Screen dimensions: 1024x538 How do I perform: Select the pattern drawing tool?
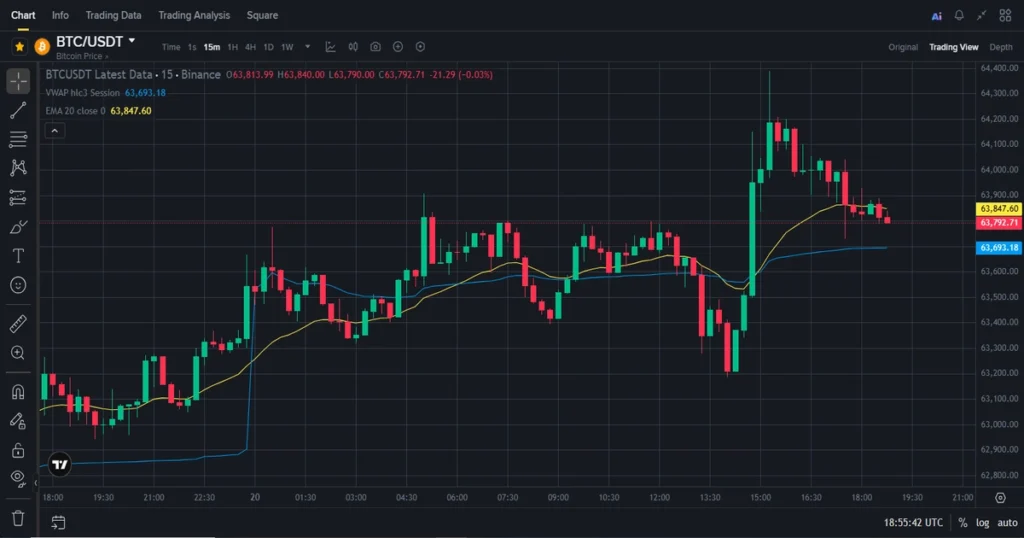click(18, 168)
